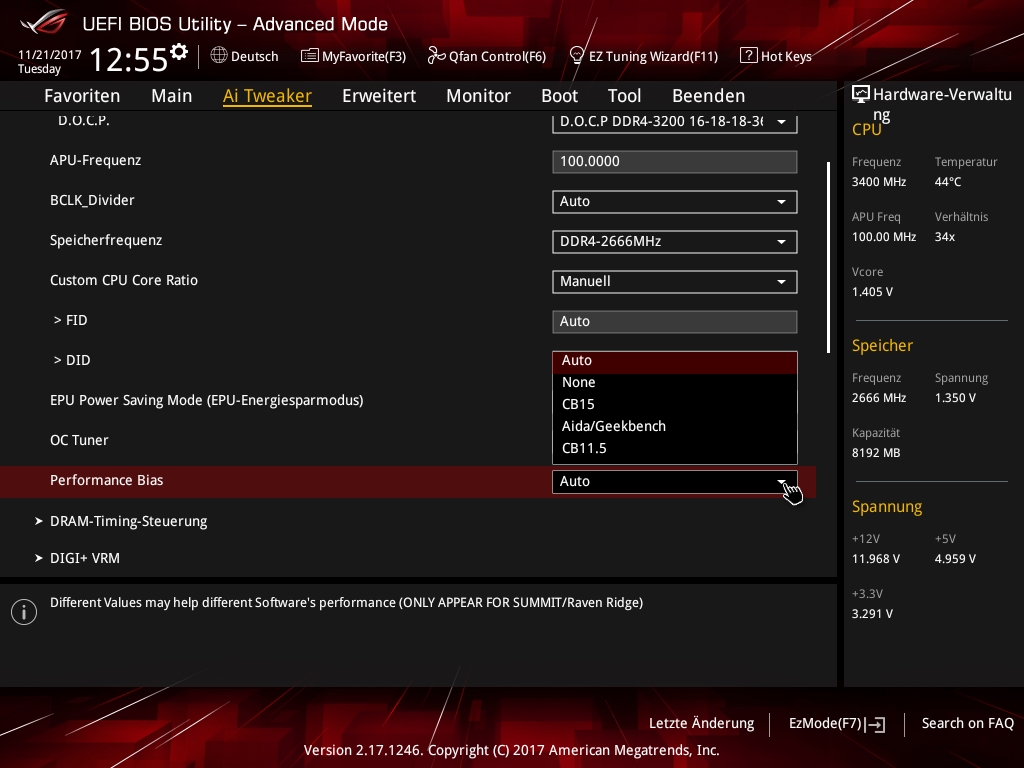
Task: Click the Performance Bias dropdown arrow
Action: [x=782, y=482]
